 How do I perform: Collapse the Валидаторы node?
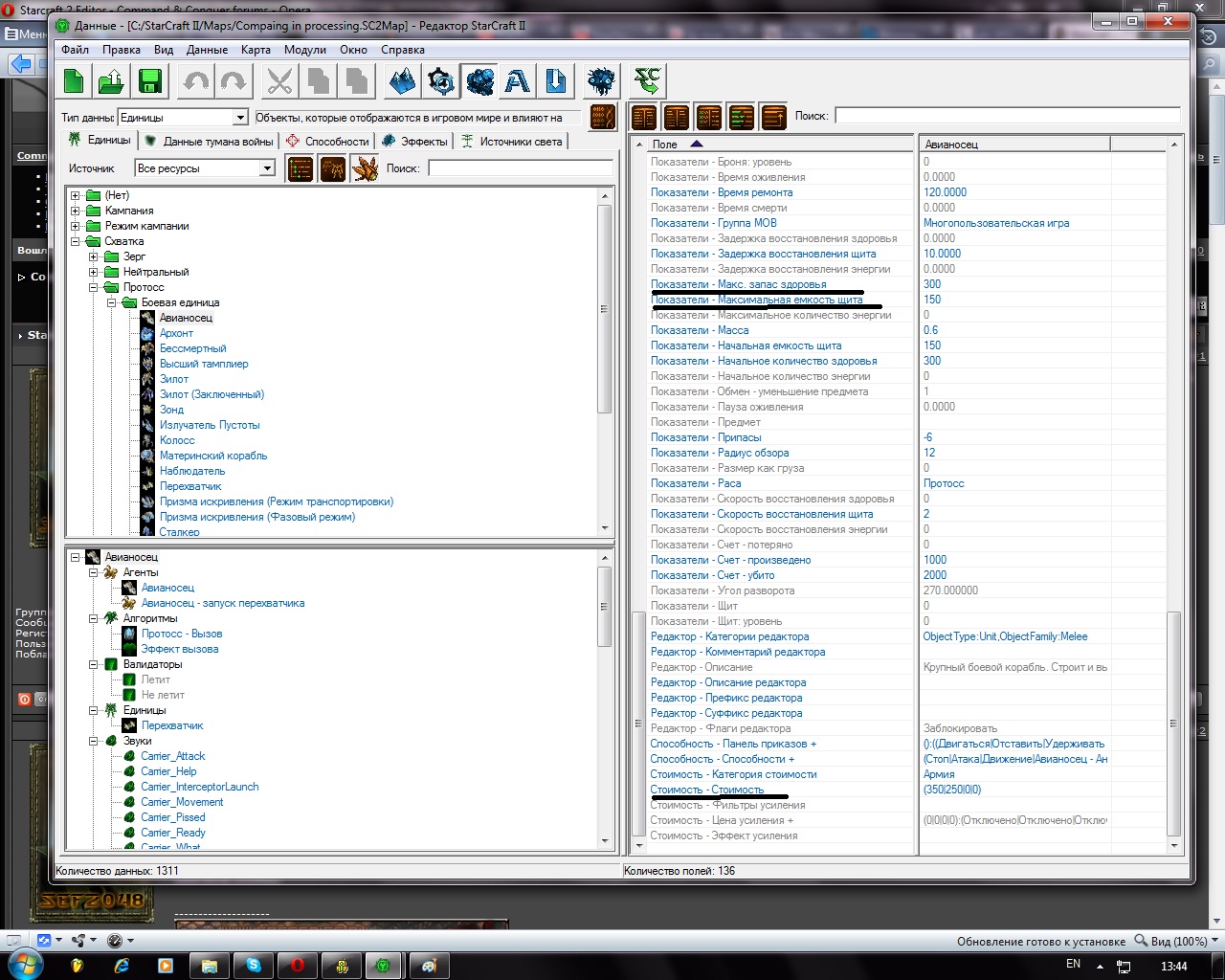pyautogui.click(x=93, y=664)
